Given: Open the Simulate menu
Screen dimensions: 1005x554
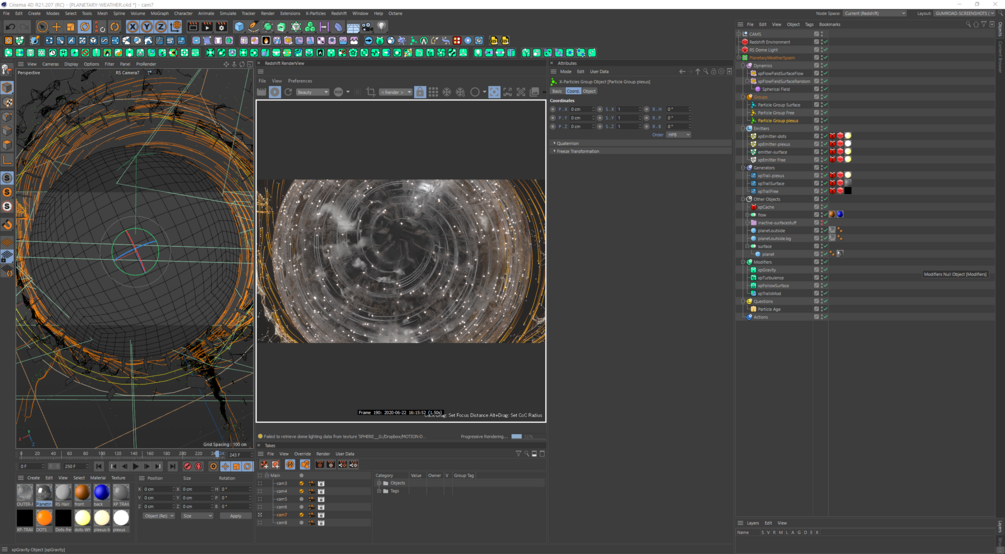Looking at the screenshot, I should (x=228, y=13).
